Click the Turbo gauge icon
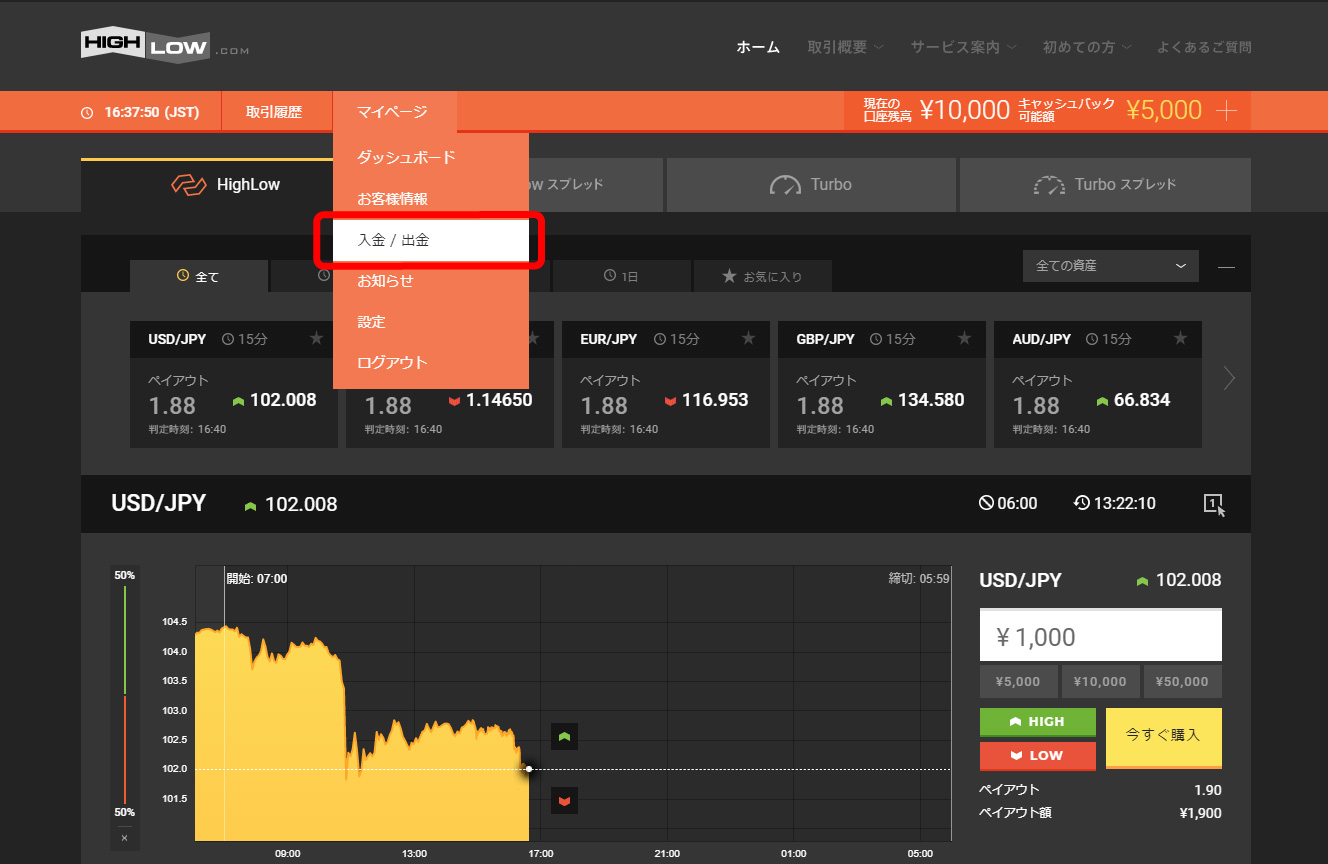This screenshot has height=864, width=1328. pyautogui.click(x=786, y=185)
